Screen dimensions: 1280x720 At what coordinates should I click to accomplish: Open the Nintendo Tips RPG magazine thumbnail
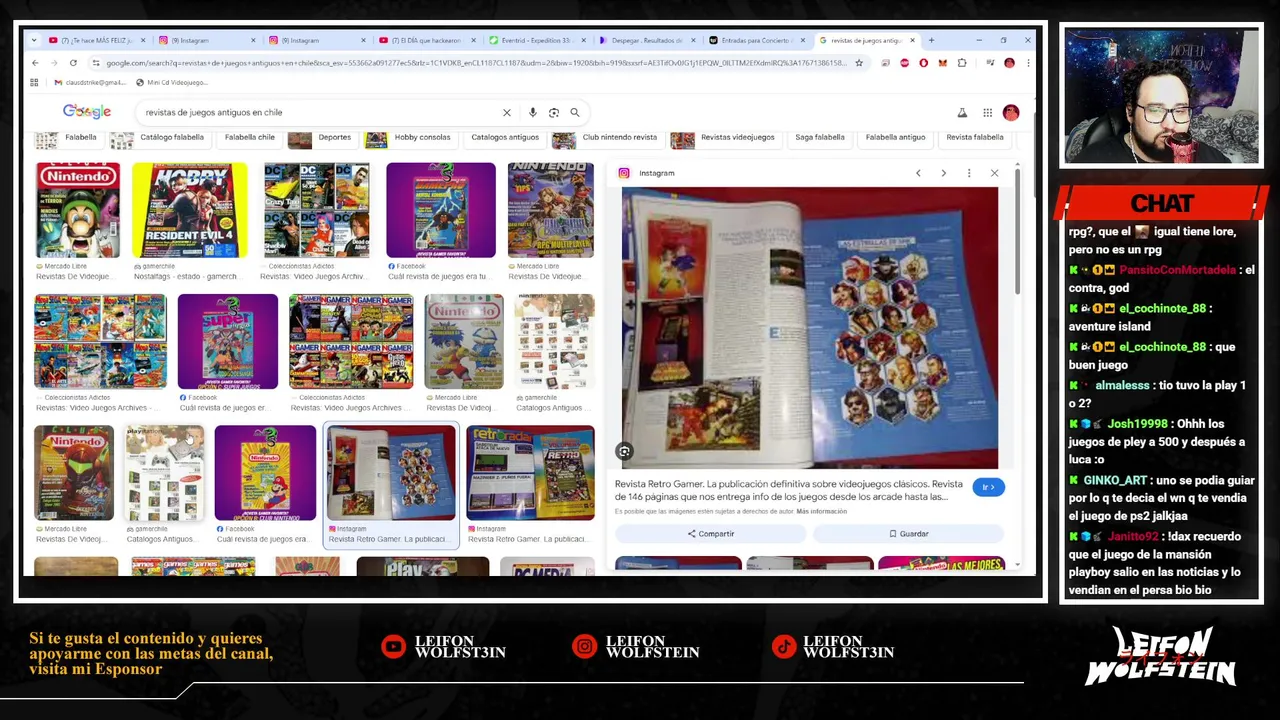[550, 210]
